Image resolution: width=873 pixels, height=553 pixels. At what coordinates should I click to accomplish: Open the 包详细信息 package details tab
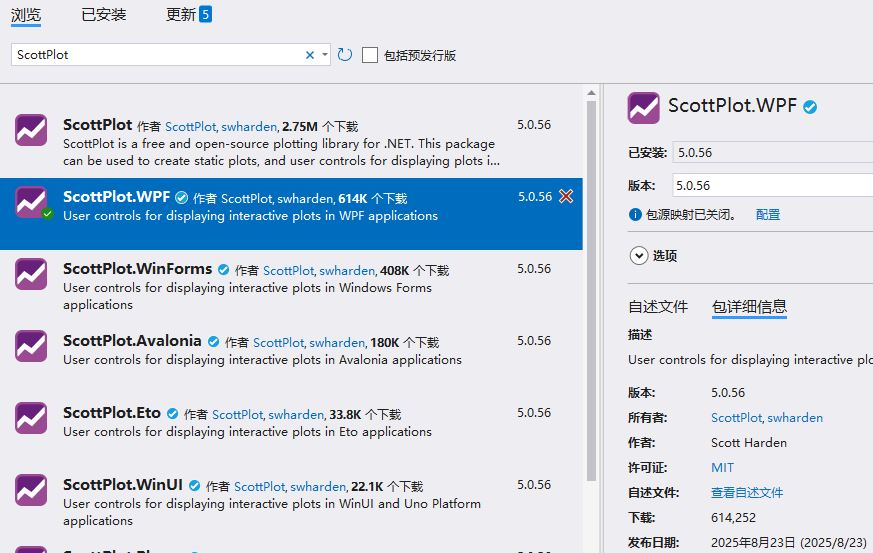pos(749,307)
